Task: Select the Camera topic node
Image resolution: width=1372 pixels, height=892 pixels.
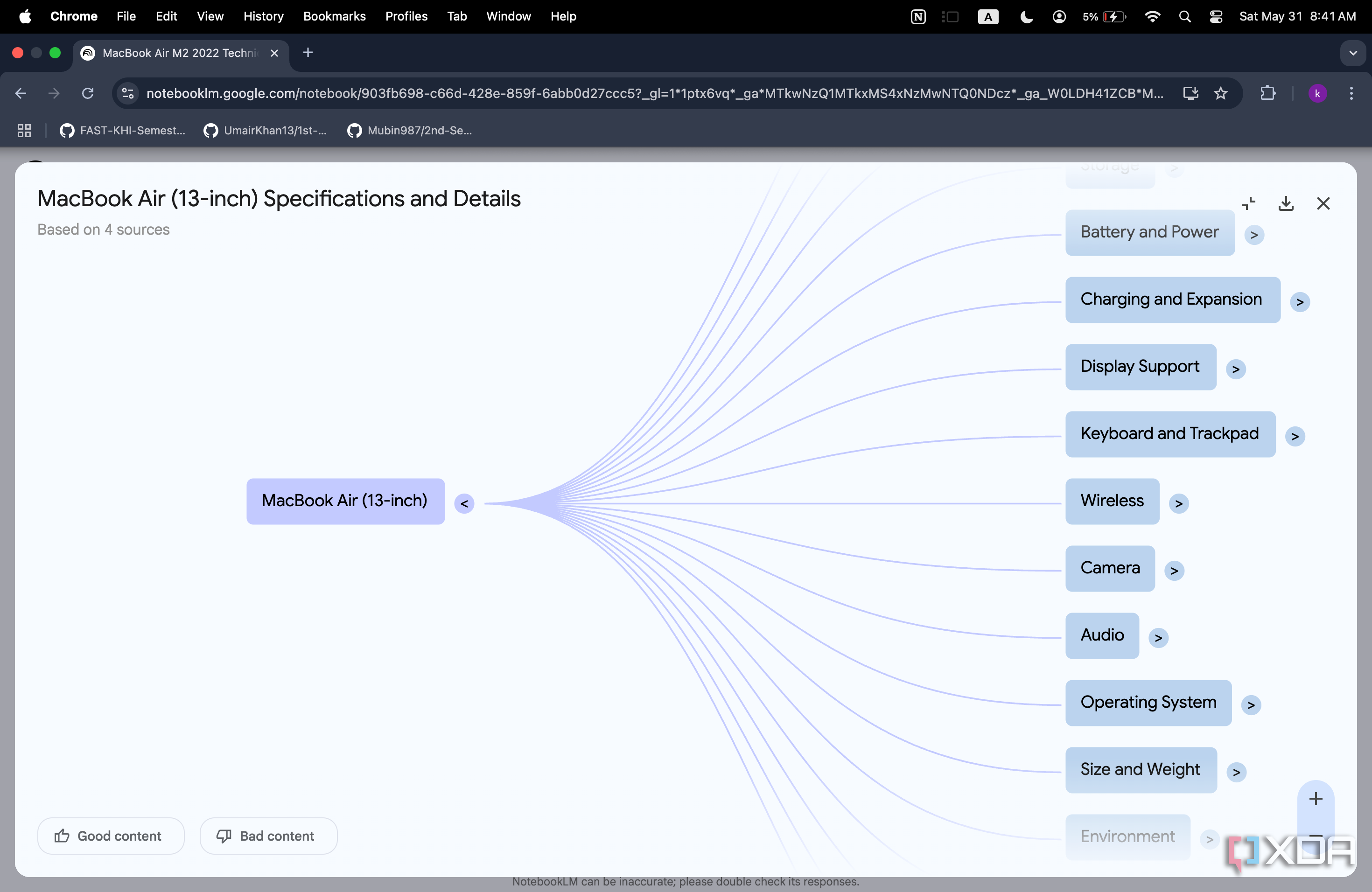Action: click(x=1110, y=568)
